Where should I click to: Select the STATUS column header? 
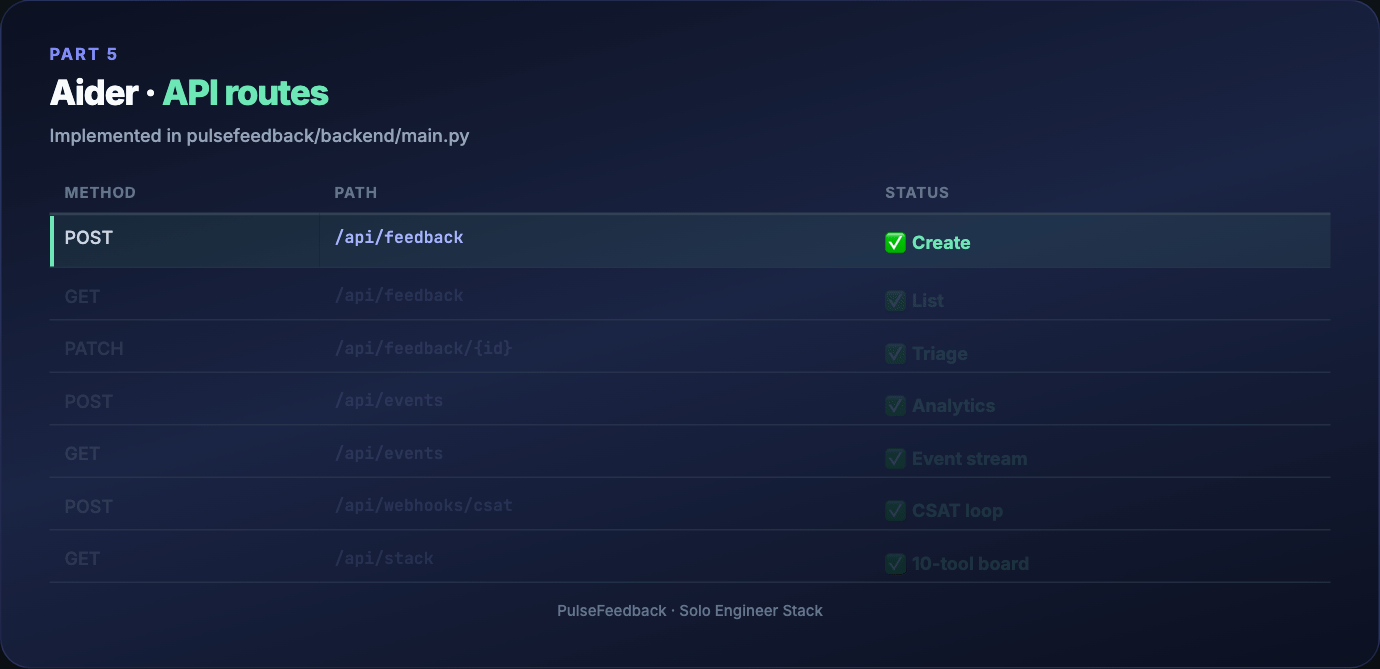[917, 193]
